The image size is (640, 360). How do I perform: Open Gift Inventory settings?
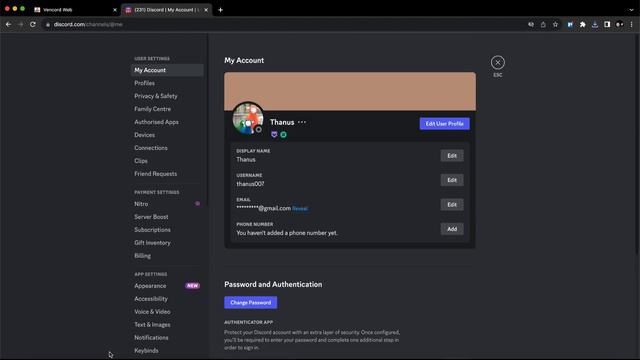click(x=167, y=243)
